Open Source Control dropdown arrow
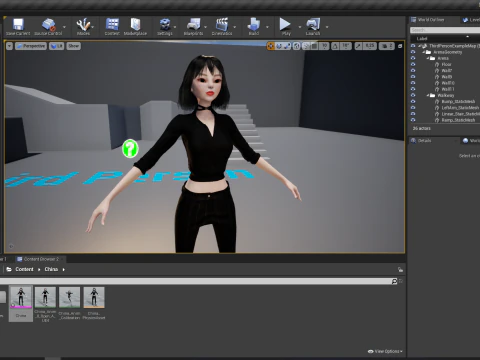The height and width of the screenshot is (360, 480). tap(64, 27)
